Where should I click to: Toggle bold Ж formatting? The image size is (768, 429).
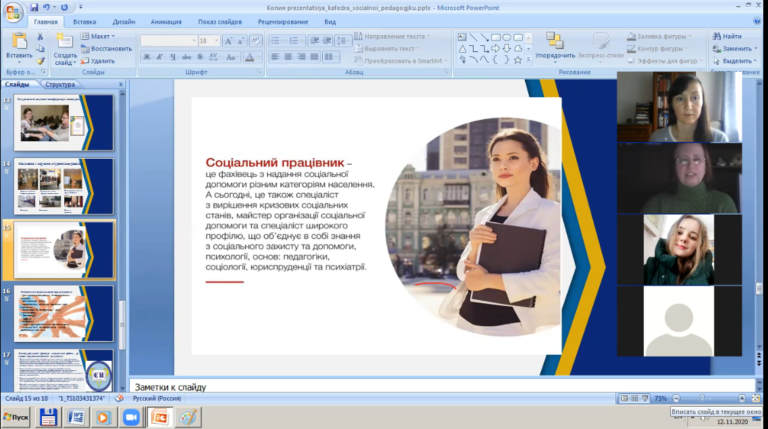(x=146, y=57)
